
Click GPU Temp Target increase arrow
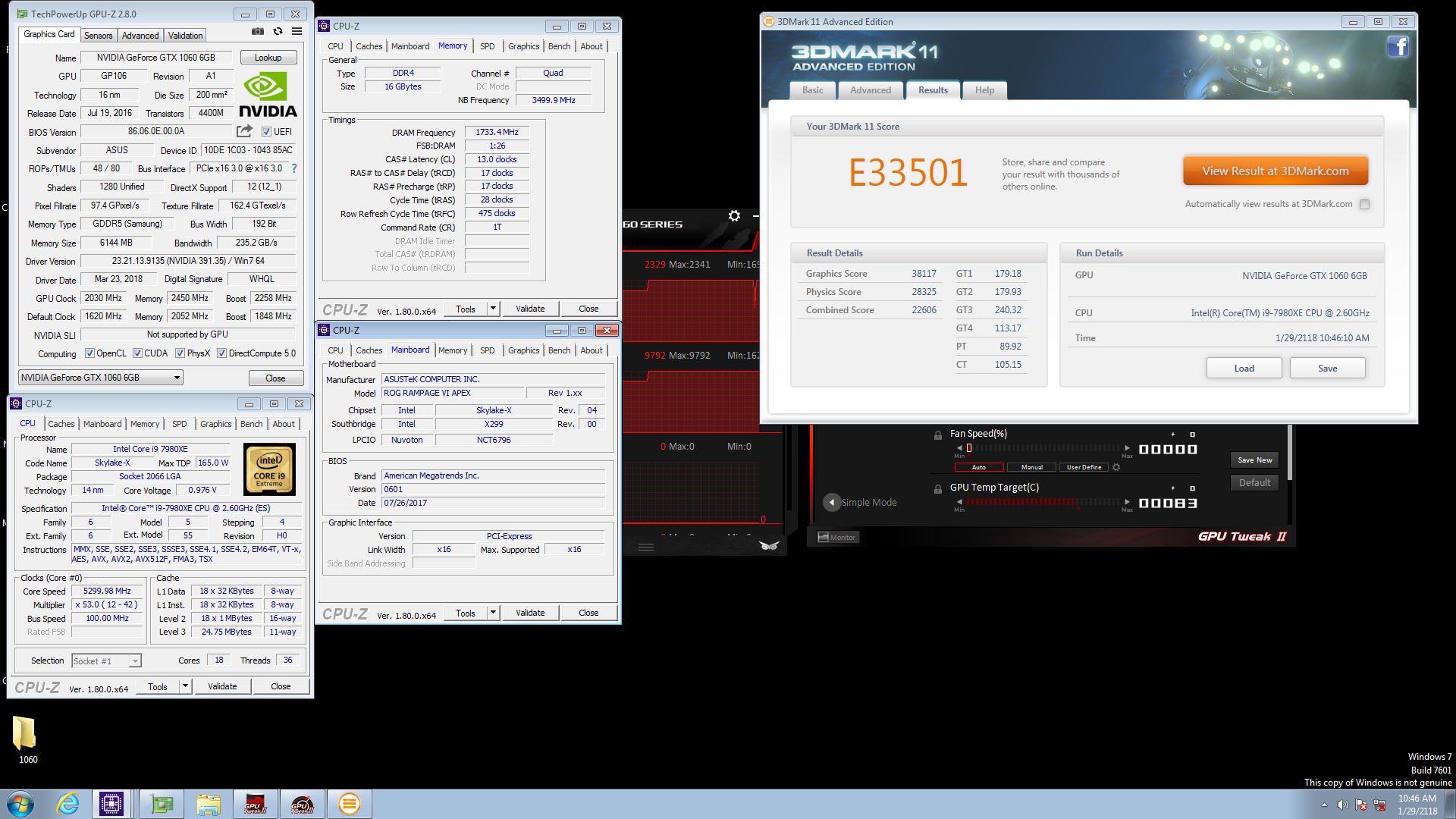(x=1127, y=502)
